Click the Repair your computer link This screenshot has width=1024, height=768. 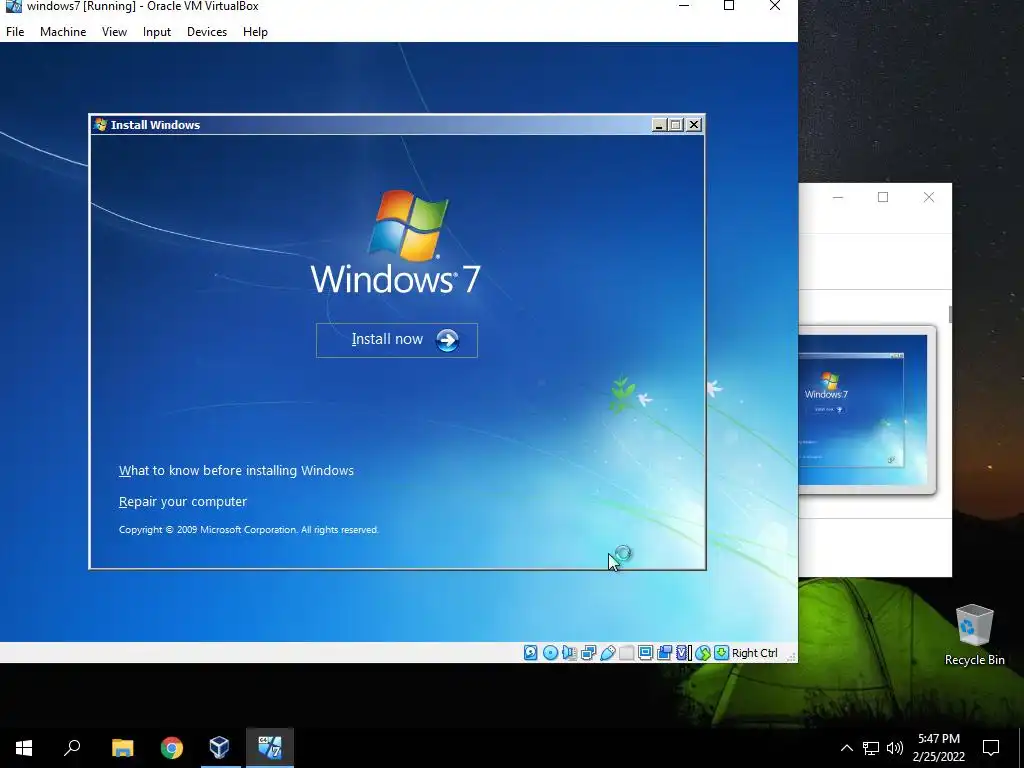pos(183,502)
